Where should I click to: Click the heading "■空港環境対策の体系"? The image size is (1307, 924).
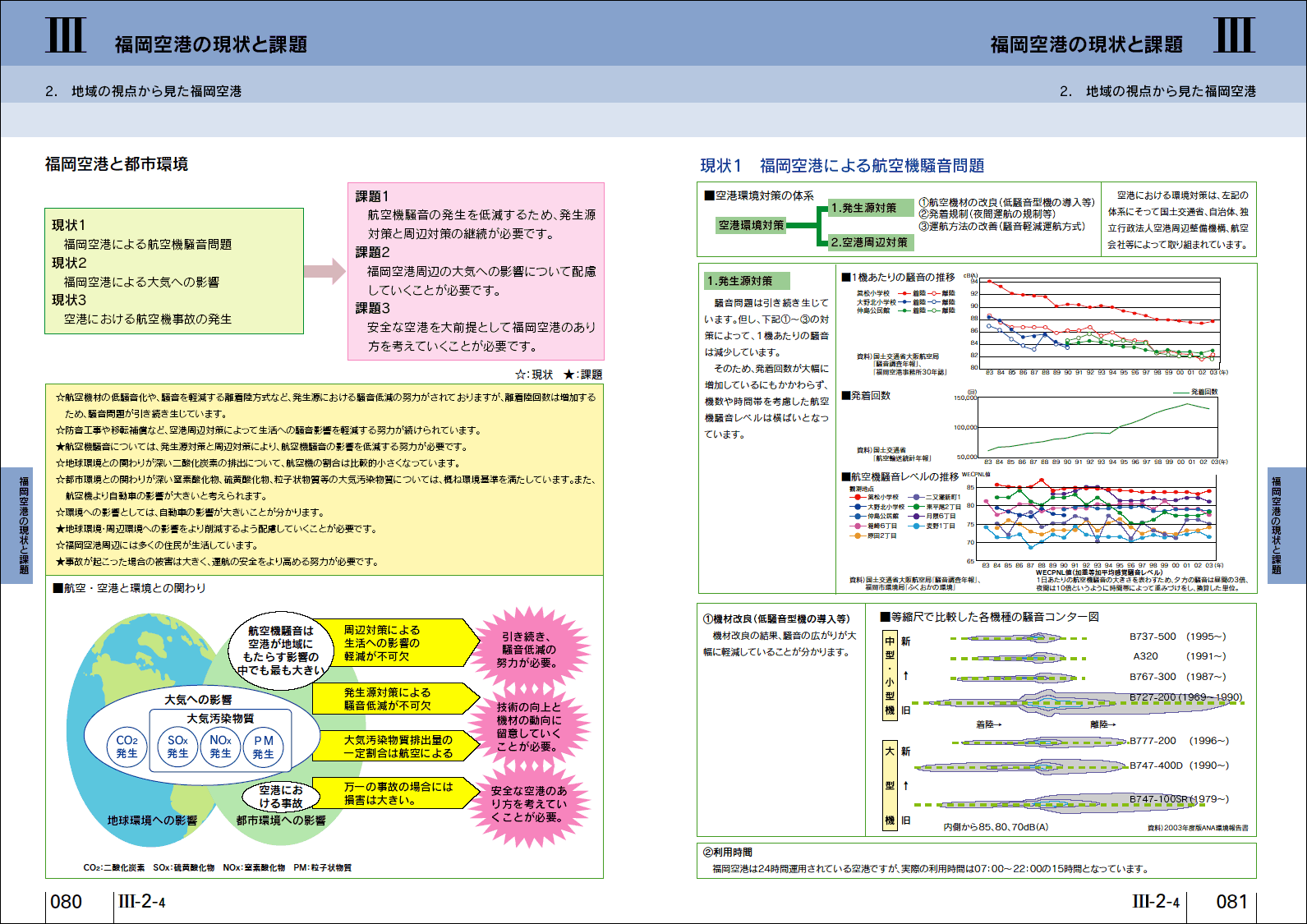[759, 195]
